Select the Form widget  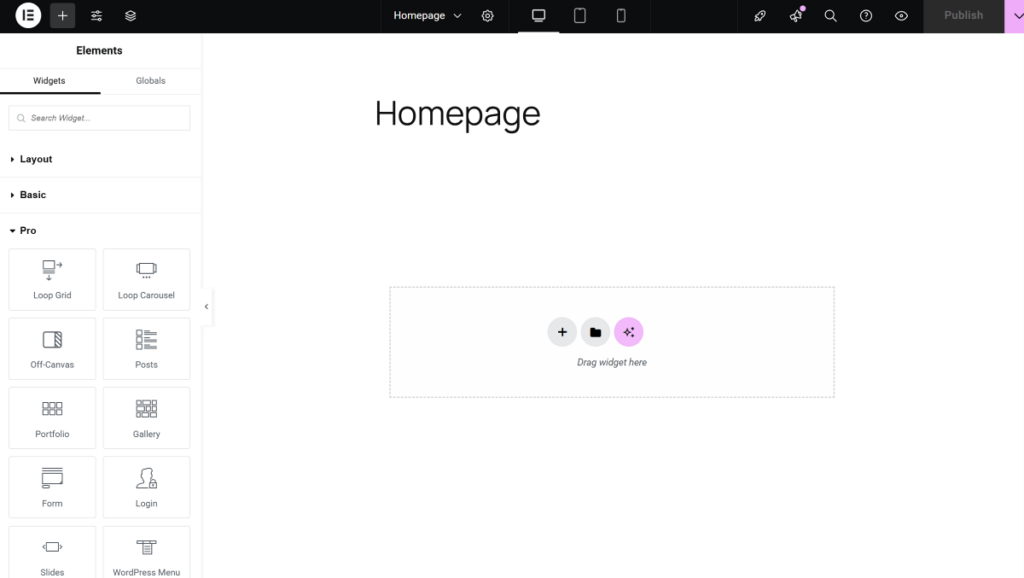(x=52, y=487)
